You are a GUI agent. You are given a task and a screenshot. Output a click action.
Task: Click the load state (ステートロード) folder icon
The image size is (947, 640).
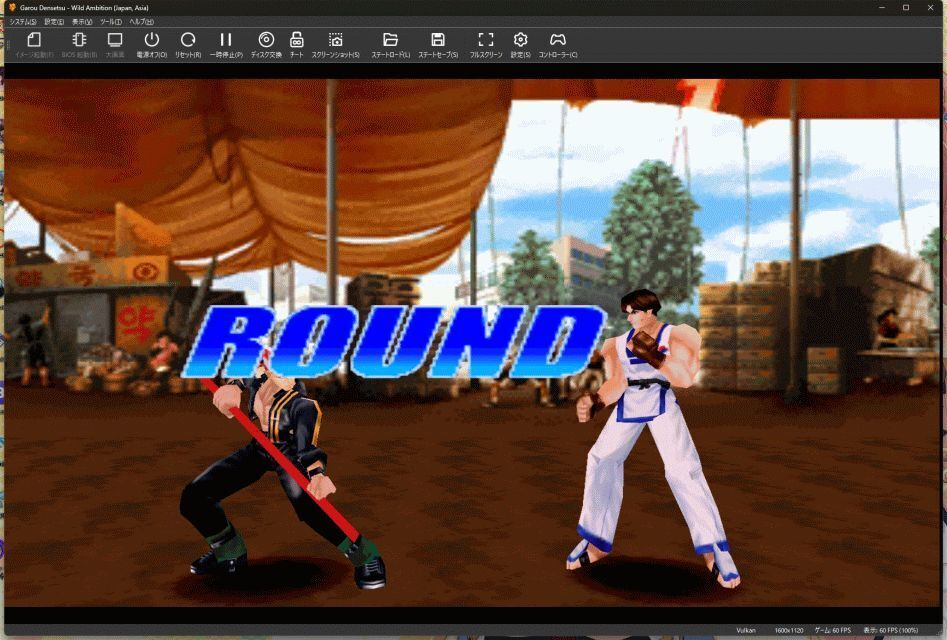391,40
